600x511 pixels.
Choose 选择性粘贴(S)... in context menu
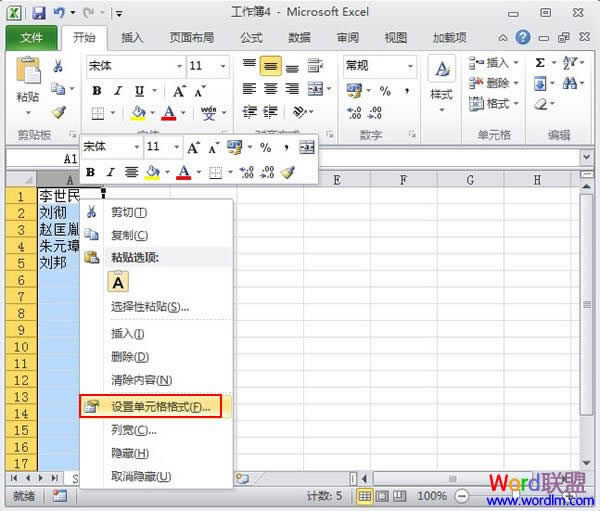157,306
